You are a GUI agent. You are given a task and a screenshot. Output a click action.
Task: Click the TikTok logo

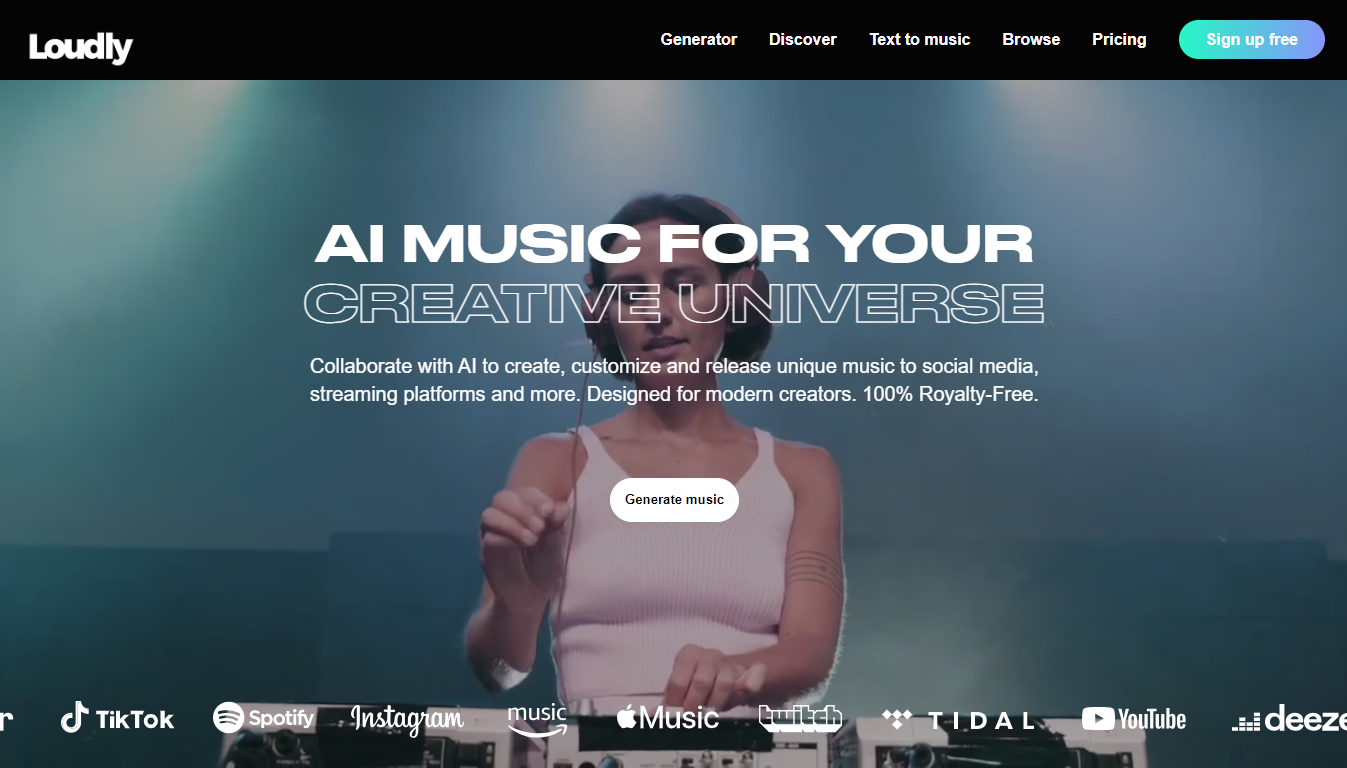117,718
